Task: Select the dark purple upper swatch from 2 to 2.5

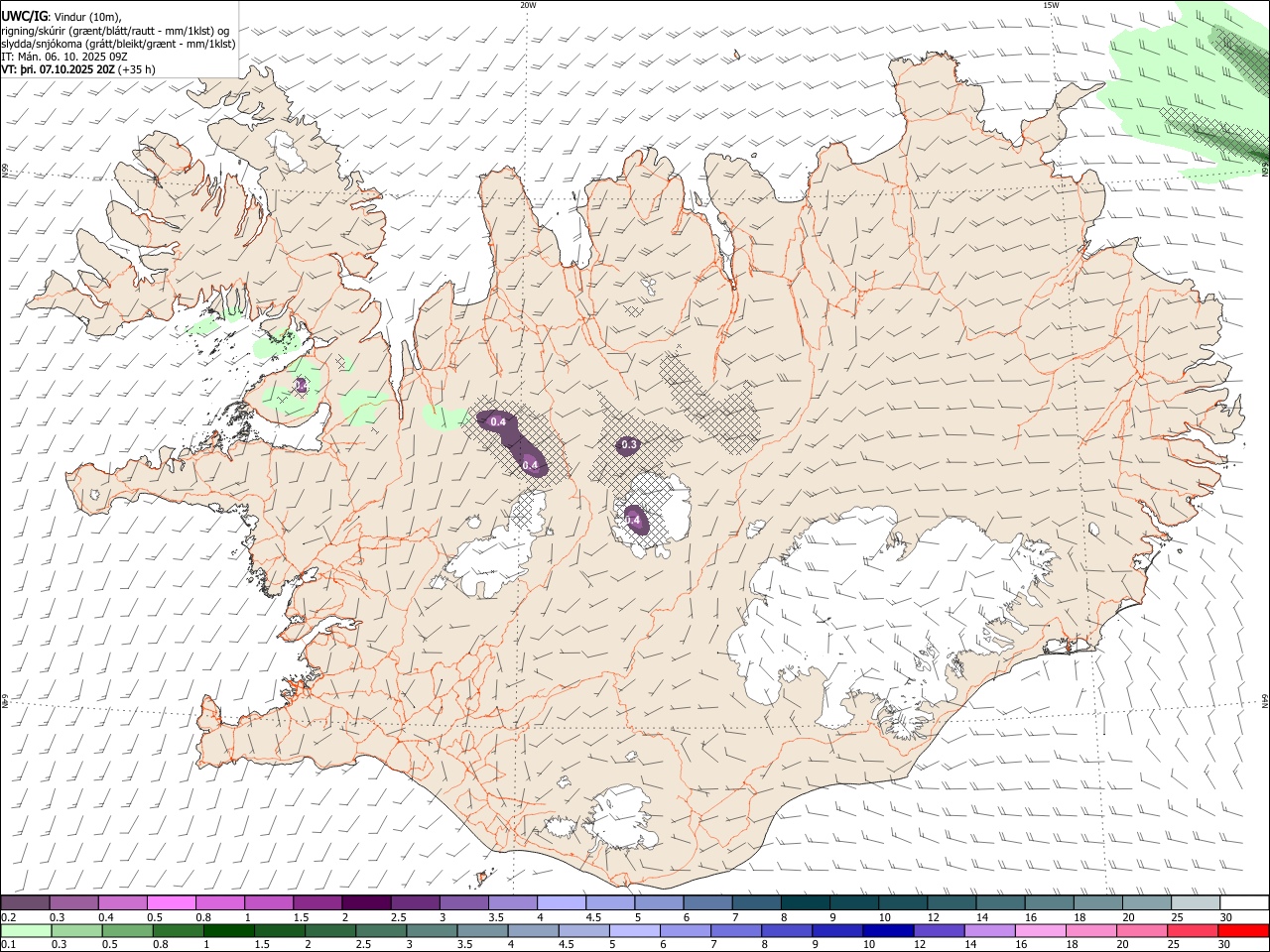Action: pos(365,903)
